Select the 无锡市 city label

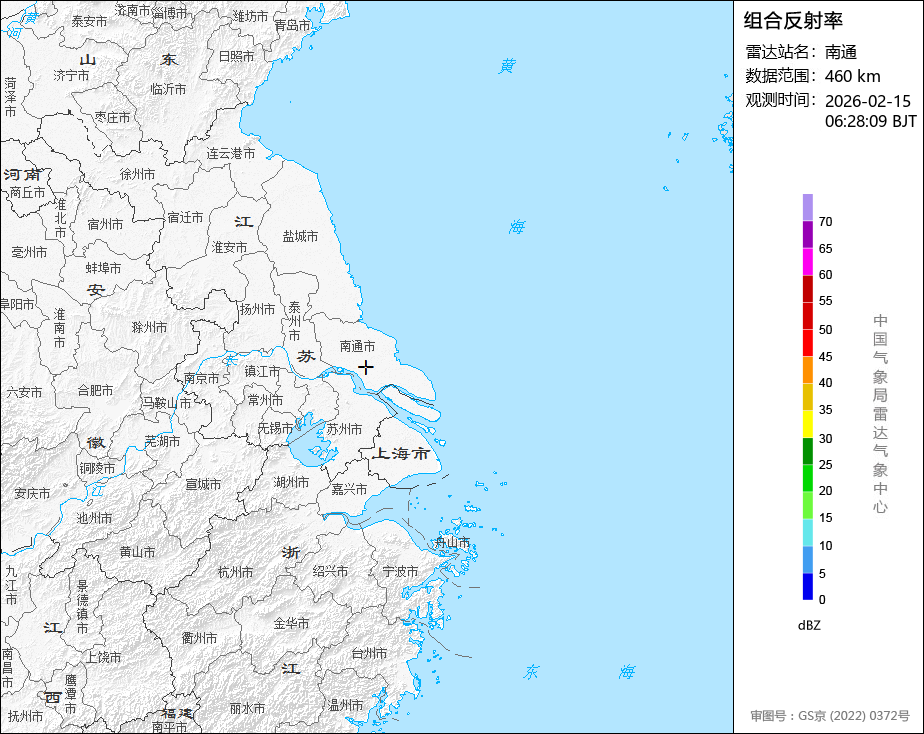coord(275,428)
